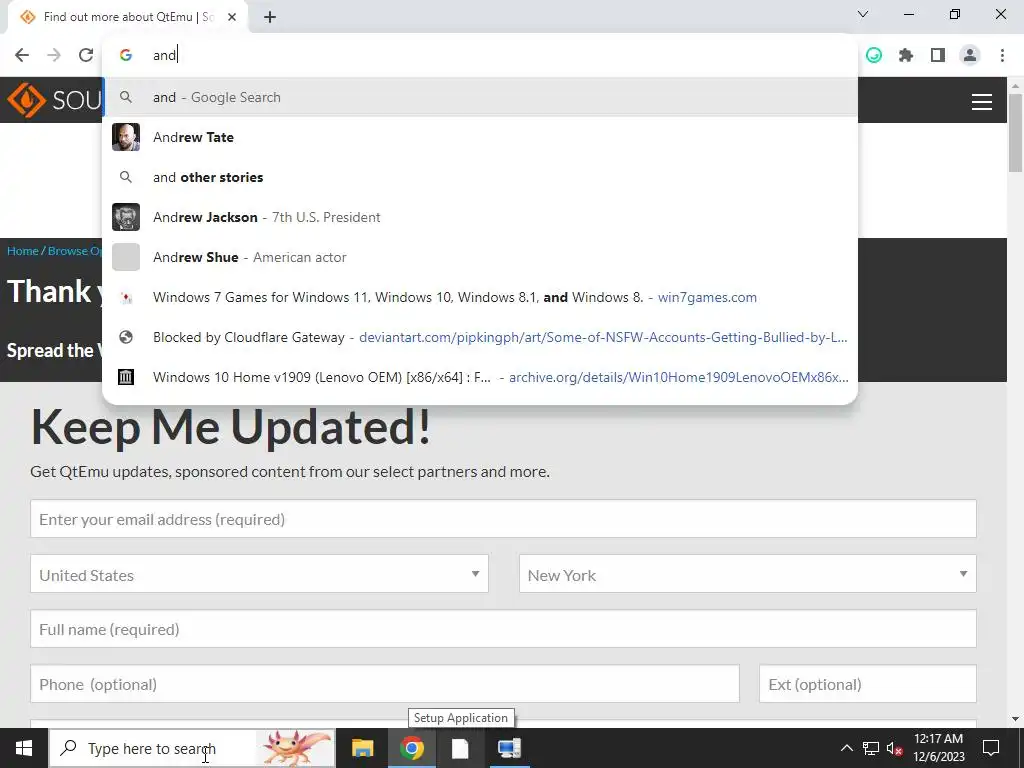Open File Explorer from taskbar
1024x768 pixels.
pos(362,748)
